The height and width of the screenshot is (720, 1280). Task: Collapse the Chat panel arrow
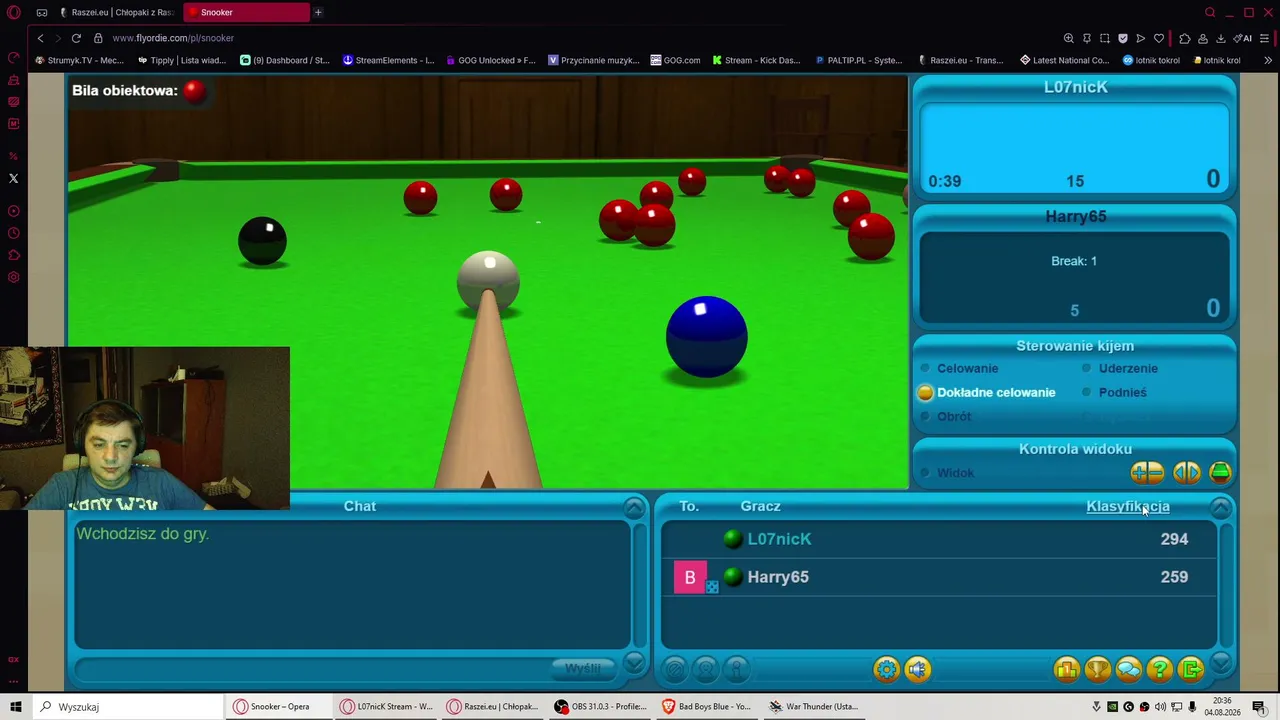click(x=634, y=507)
